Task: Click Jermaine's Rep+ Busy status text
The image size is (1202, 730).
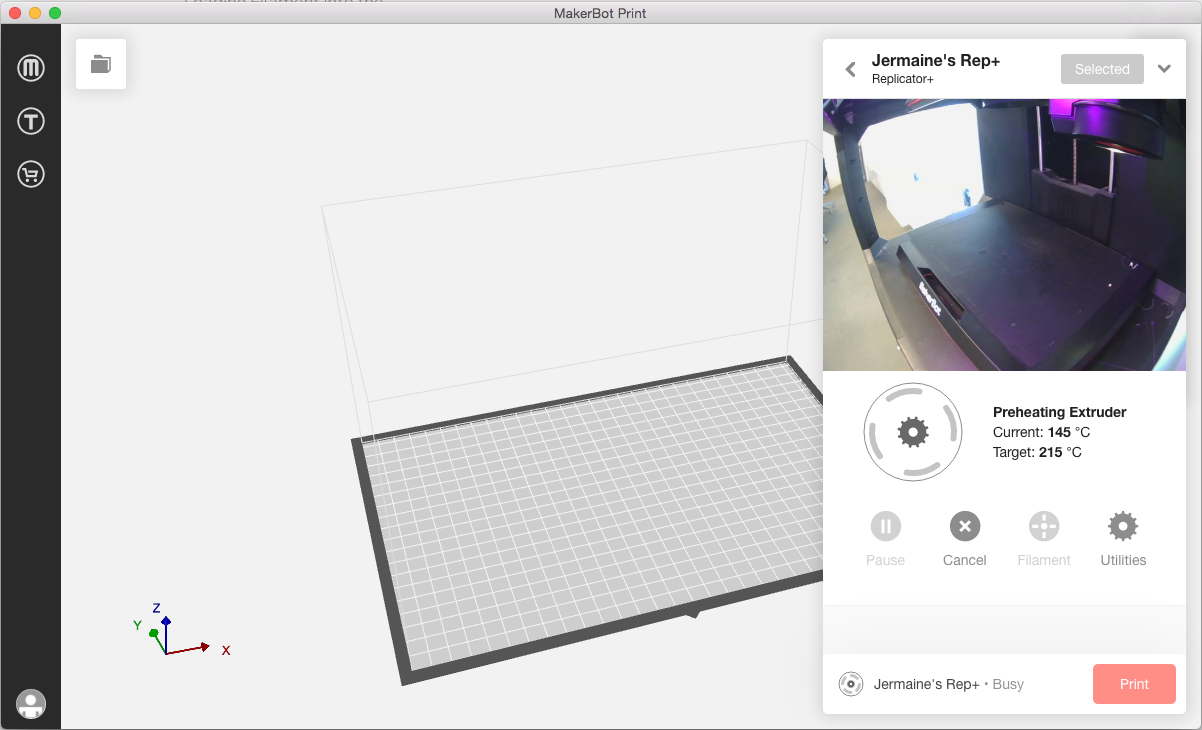Action: point(949,685)
